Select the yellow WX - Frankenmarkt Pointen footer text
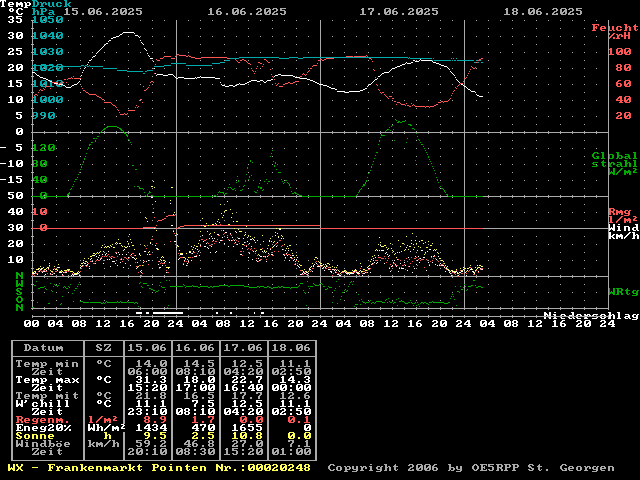 coord(107,468)
